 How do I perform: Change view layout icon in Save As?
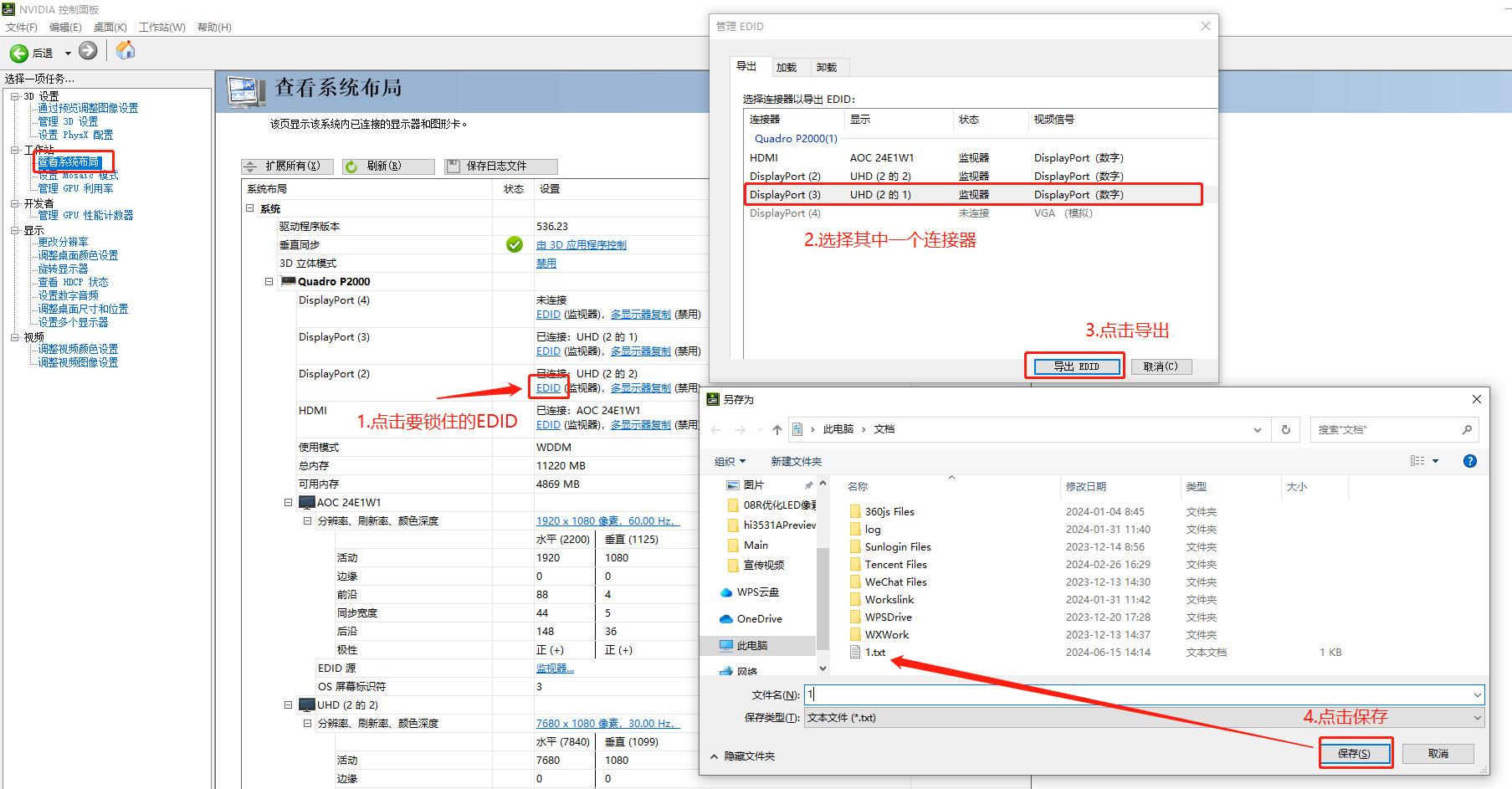click(1417, 461)
